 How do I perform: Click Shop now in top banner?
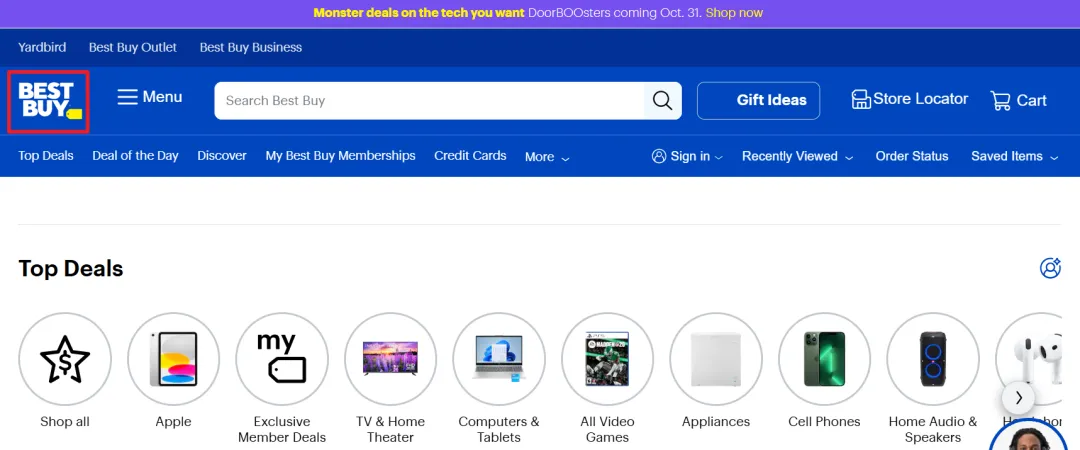[x=734, y=13]
